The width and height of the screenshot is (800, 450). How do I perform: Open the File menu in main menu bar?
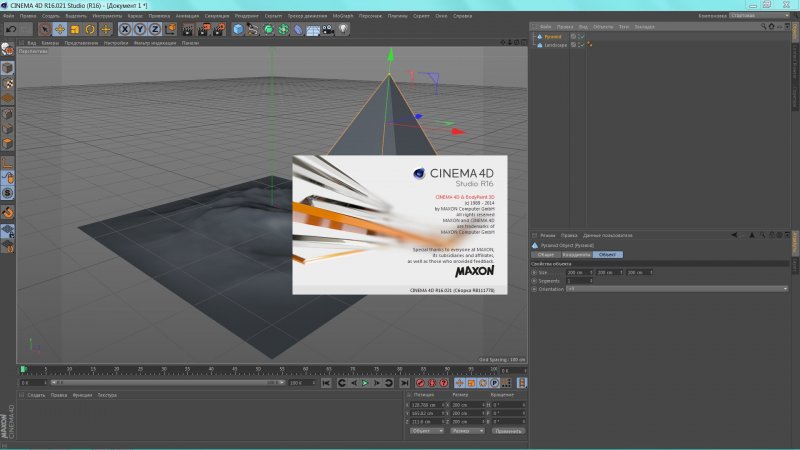pos(9,16)
